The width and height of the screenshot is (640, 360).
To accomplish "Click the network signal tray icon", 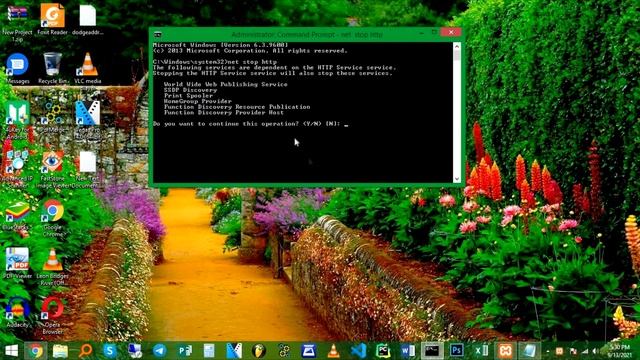I will 585,351.
